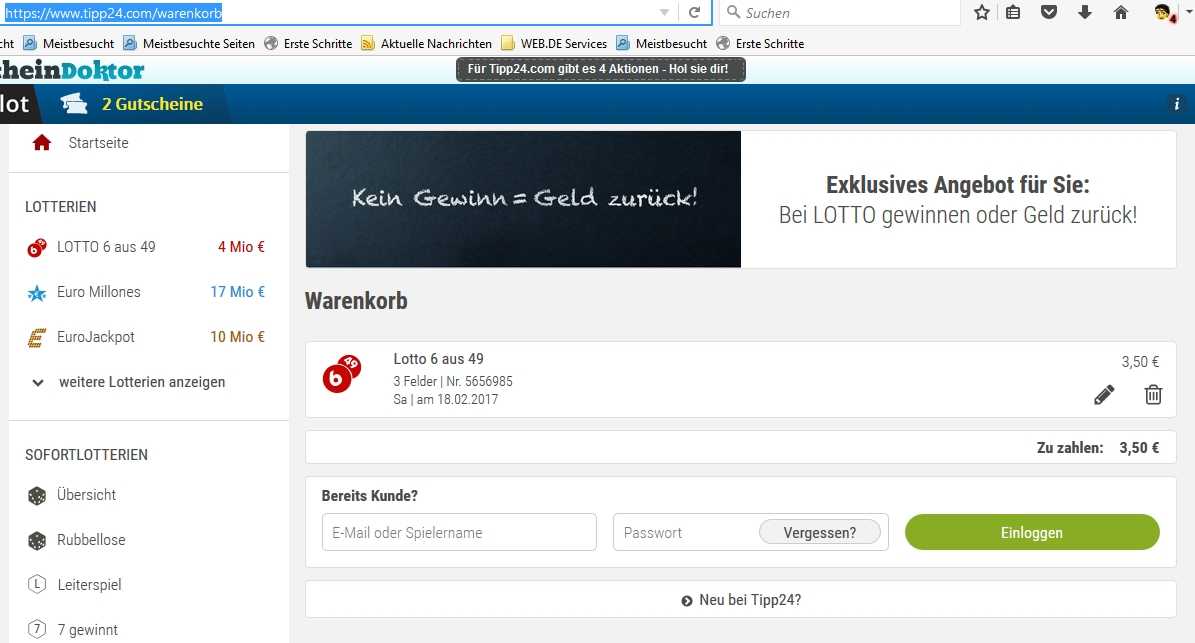
Task: Click Exklusives Angebot für Sie text
Action: click(958, 184)
